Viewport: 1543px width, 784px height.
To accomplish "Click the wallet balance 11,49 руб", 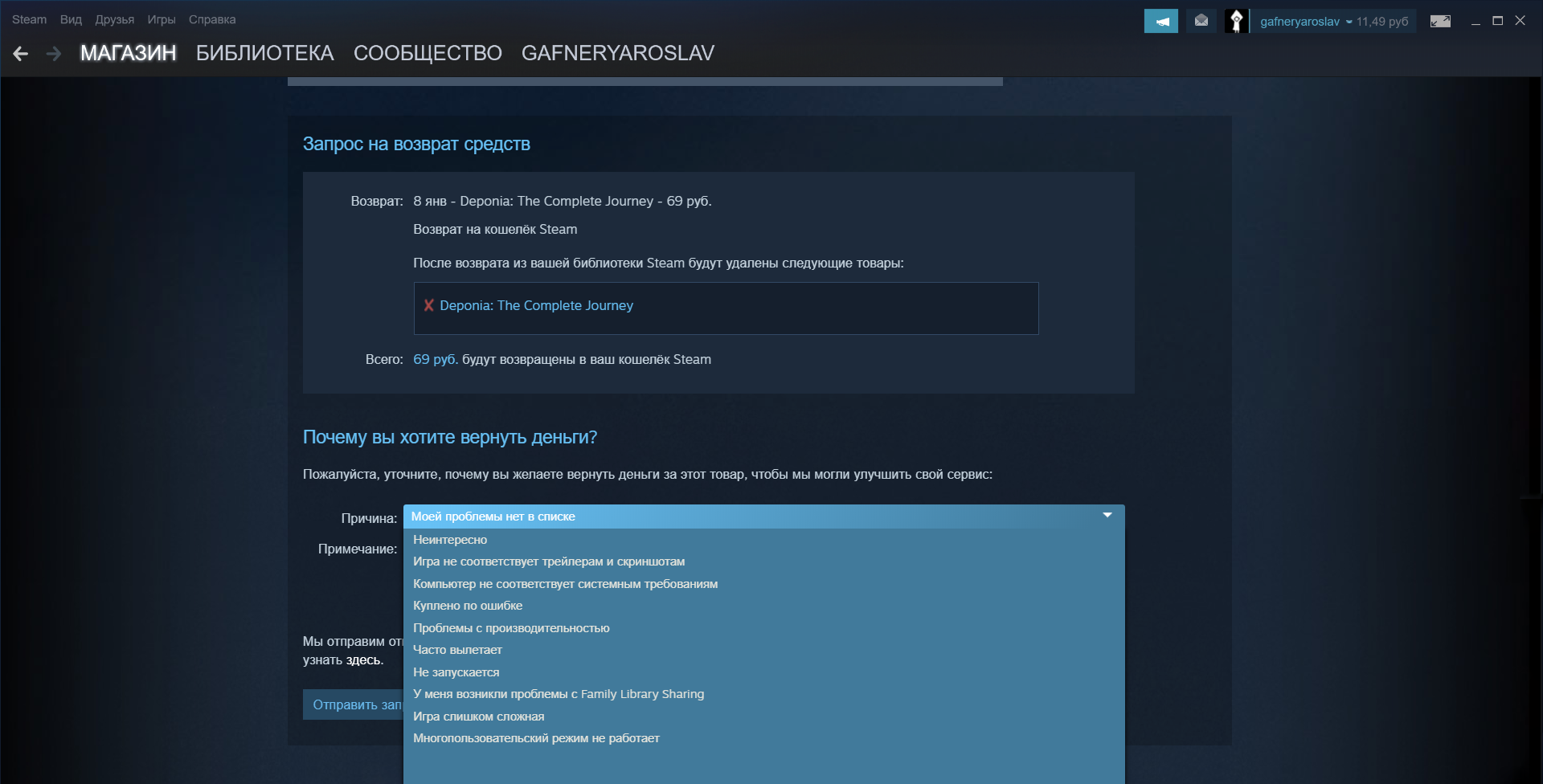I will pos(1382,22).
